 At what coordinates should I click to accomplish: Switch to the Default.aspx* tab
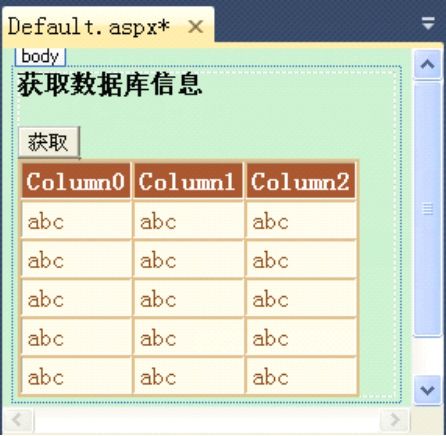point(108,26)
